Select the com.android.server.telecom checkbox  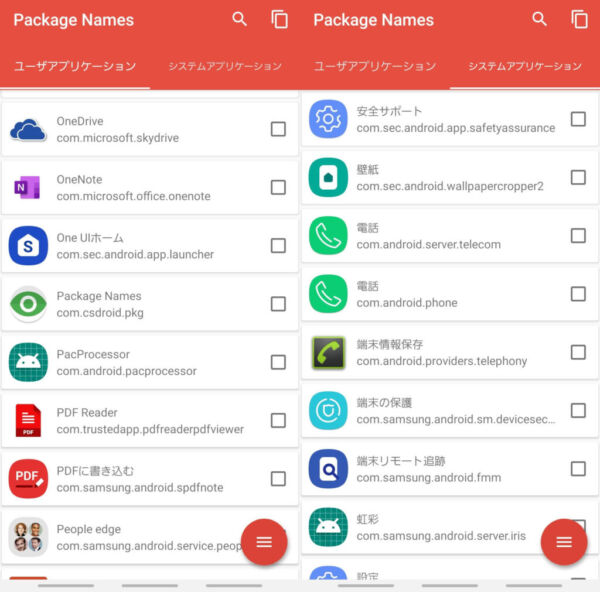[578, 236]
